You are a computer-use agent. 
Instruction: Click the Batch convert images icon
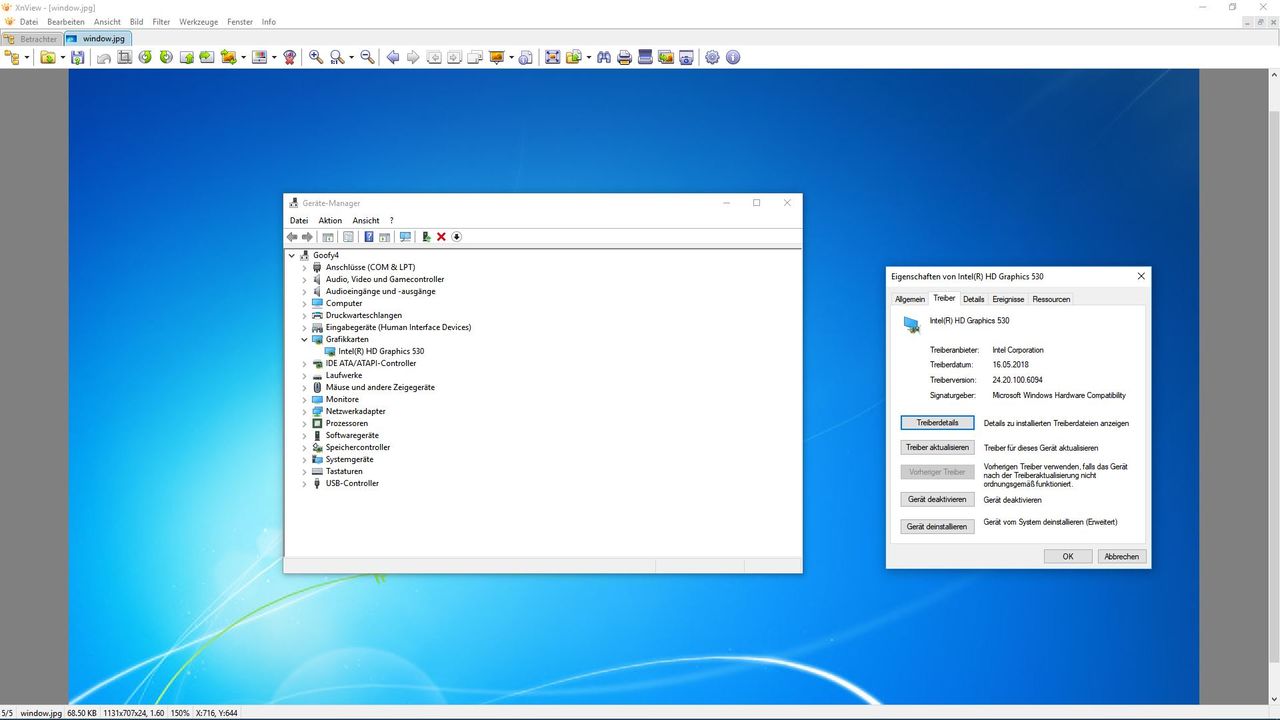665,57
